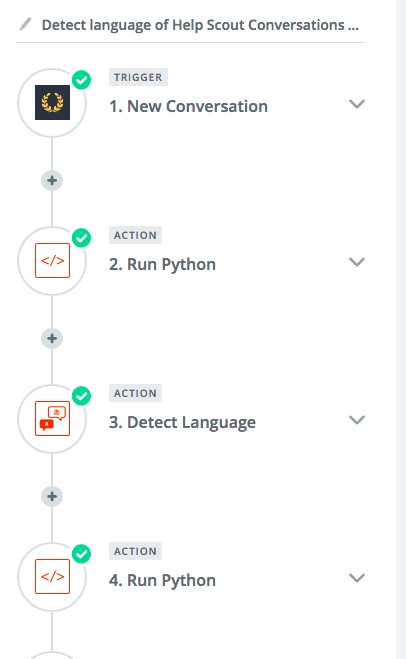Select the step 2 Run Python code icon
The width and height of the screenshot is (406, 659).
coord(52,261)
